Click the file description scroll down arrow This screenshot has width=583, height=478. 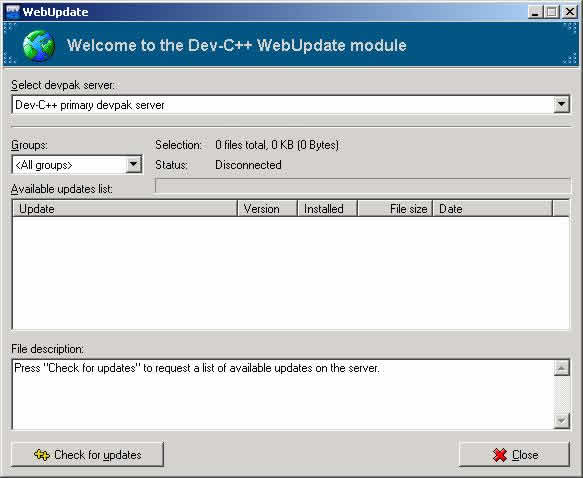(x=561, y=421)
